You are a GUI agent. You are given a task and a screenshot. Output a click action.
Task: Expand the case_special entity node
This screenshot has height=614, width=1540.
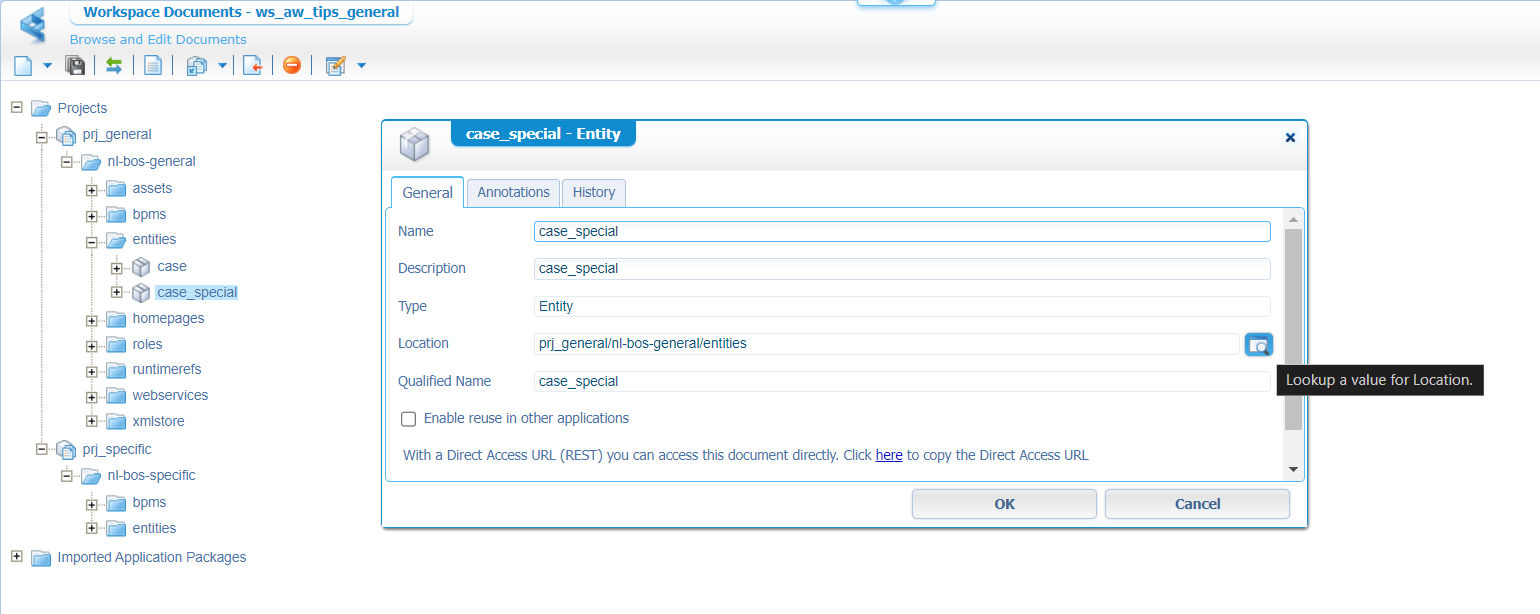tap(117, 293)
